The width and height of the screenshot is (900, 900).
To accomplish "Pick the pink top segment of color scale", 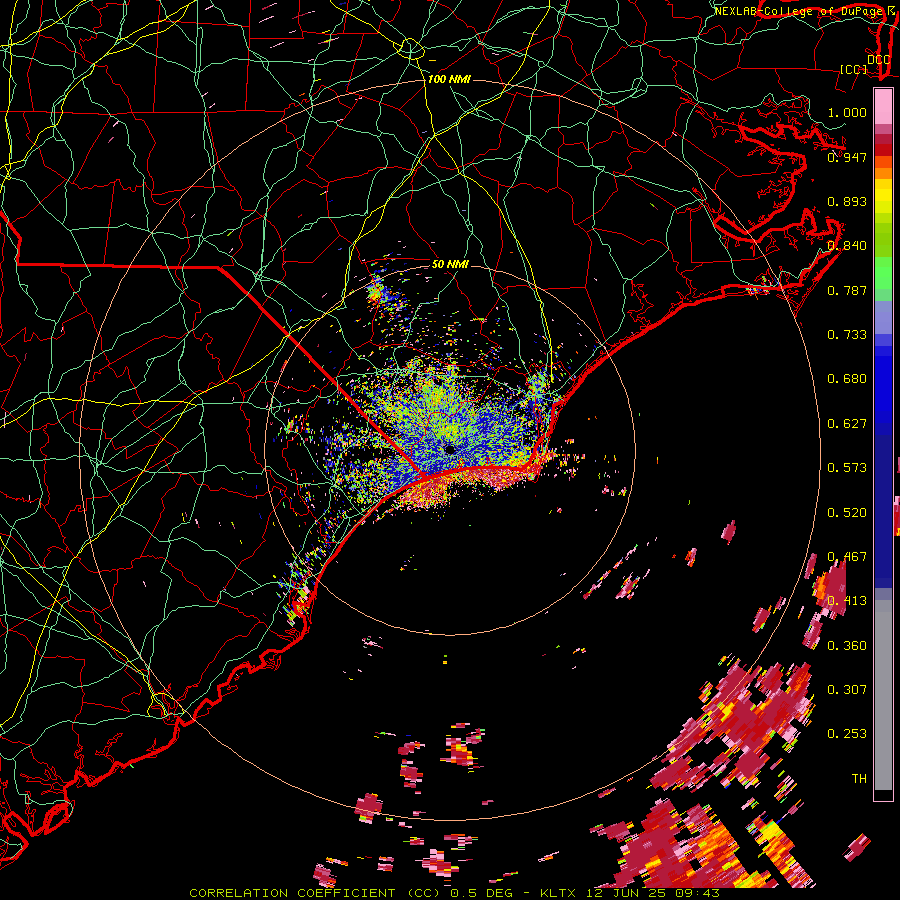I will 883,107.
